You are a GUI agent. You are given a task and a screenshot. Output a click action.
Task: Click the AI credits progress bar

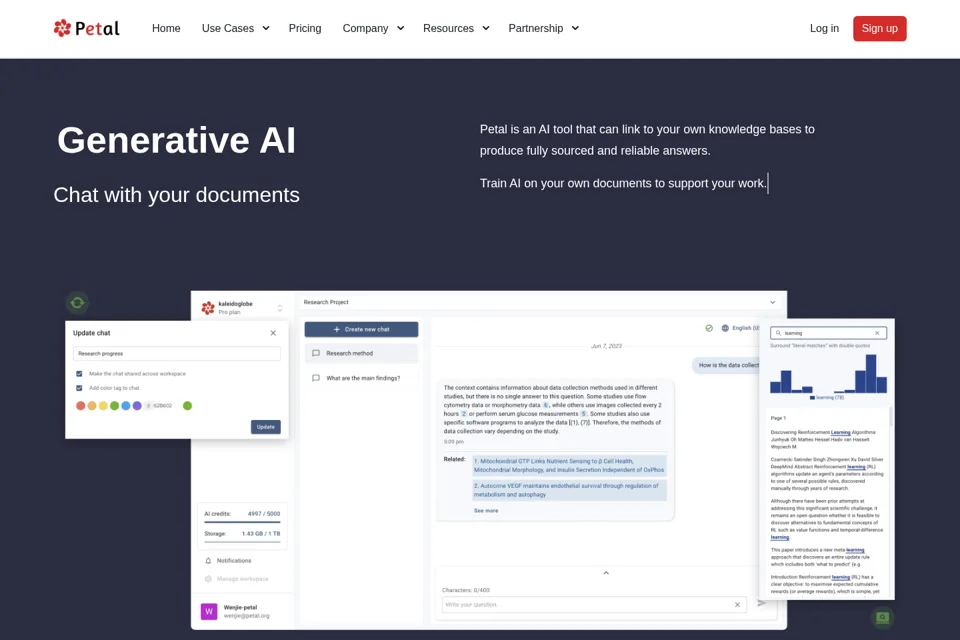click(242, 522)
